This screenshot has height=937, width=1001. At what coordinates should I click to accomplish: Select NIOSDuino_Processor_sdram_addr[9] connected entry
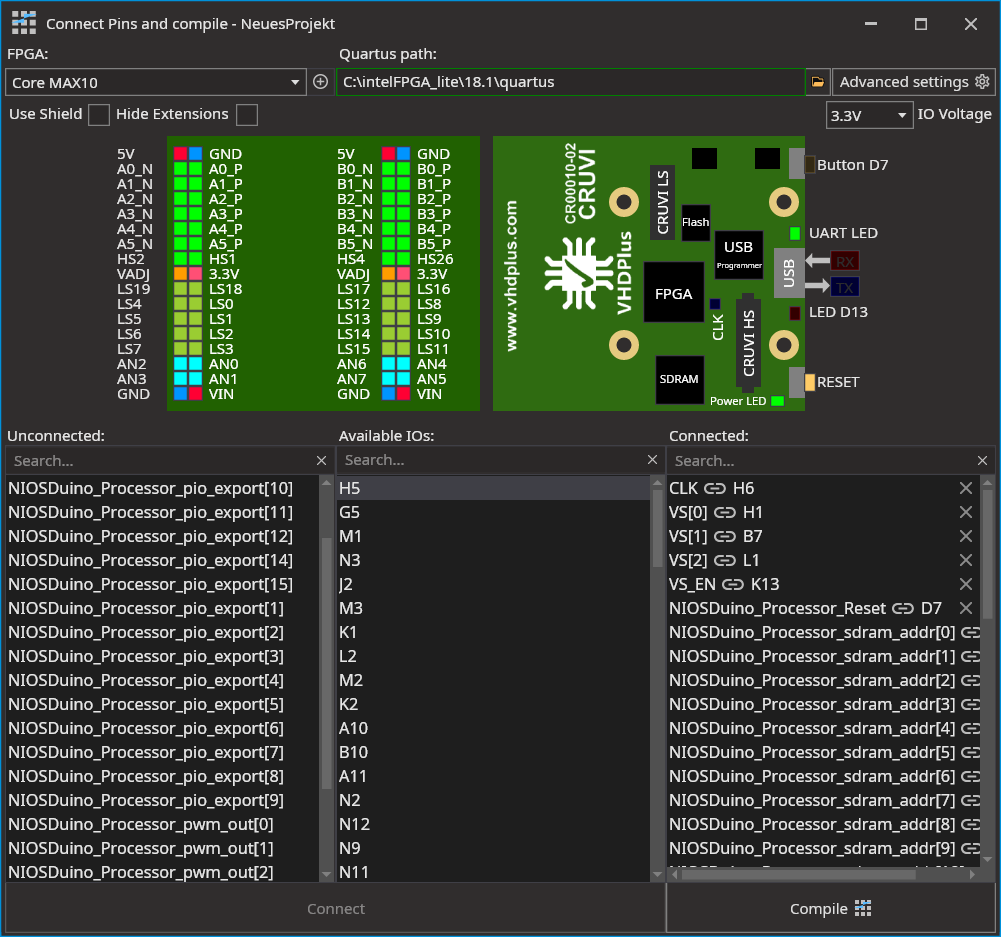tap(824, 848)
